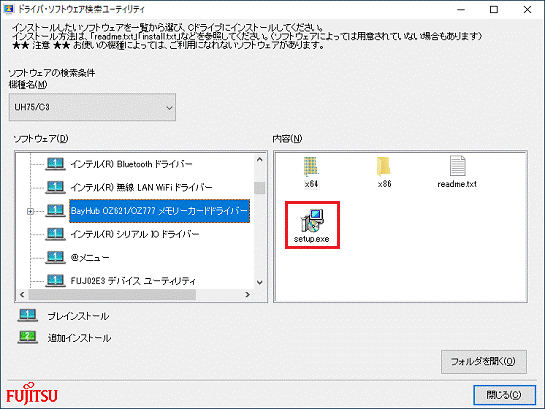Click the laptop icon beside @メニュー

point(55,257)
